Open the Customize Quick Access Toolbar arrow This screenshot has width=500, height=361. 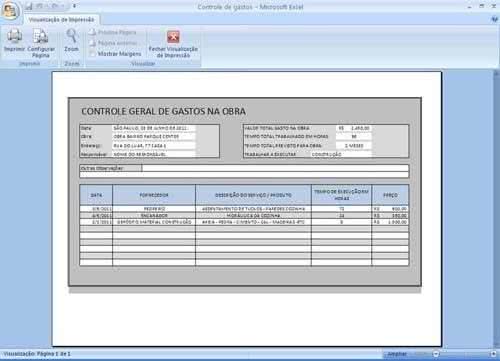(74, 6)
